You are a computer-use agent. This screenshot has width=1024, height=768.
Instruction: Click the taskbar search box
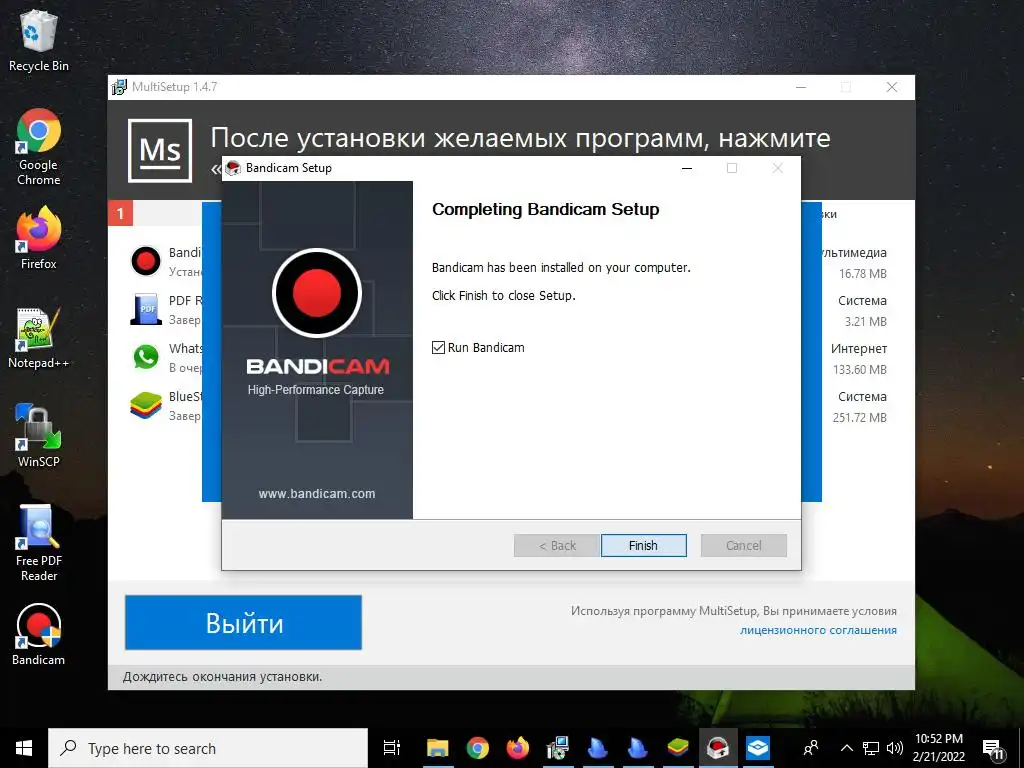208,748
